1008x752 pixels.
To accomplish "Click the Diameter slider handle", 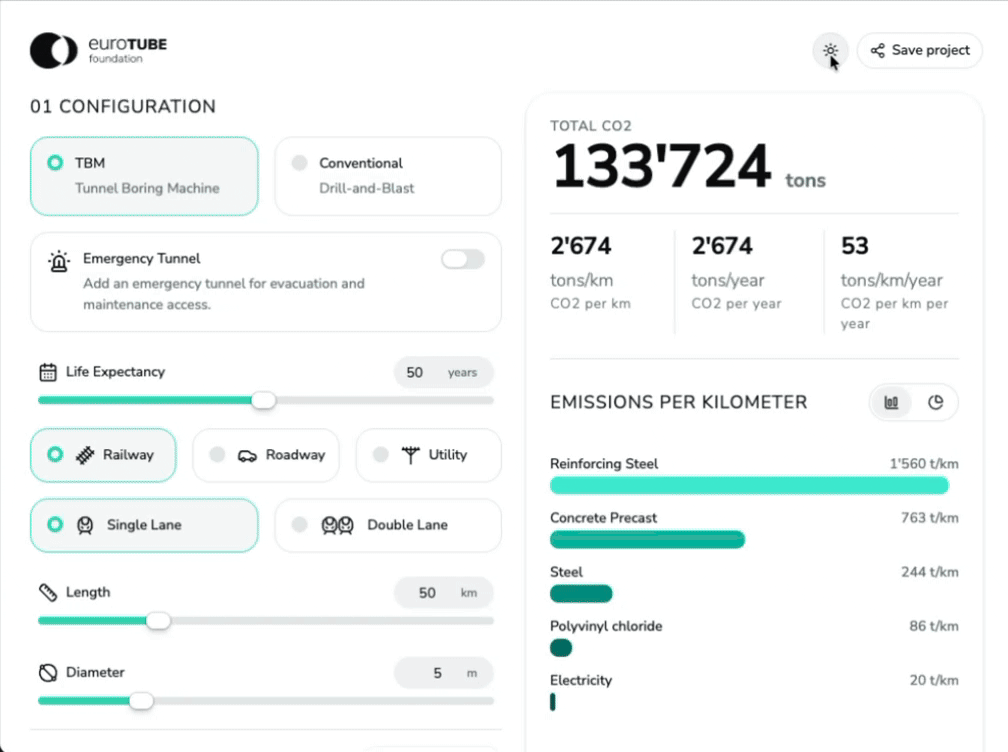I will pyautogui.click(x=141, y=701).
